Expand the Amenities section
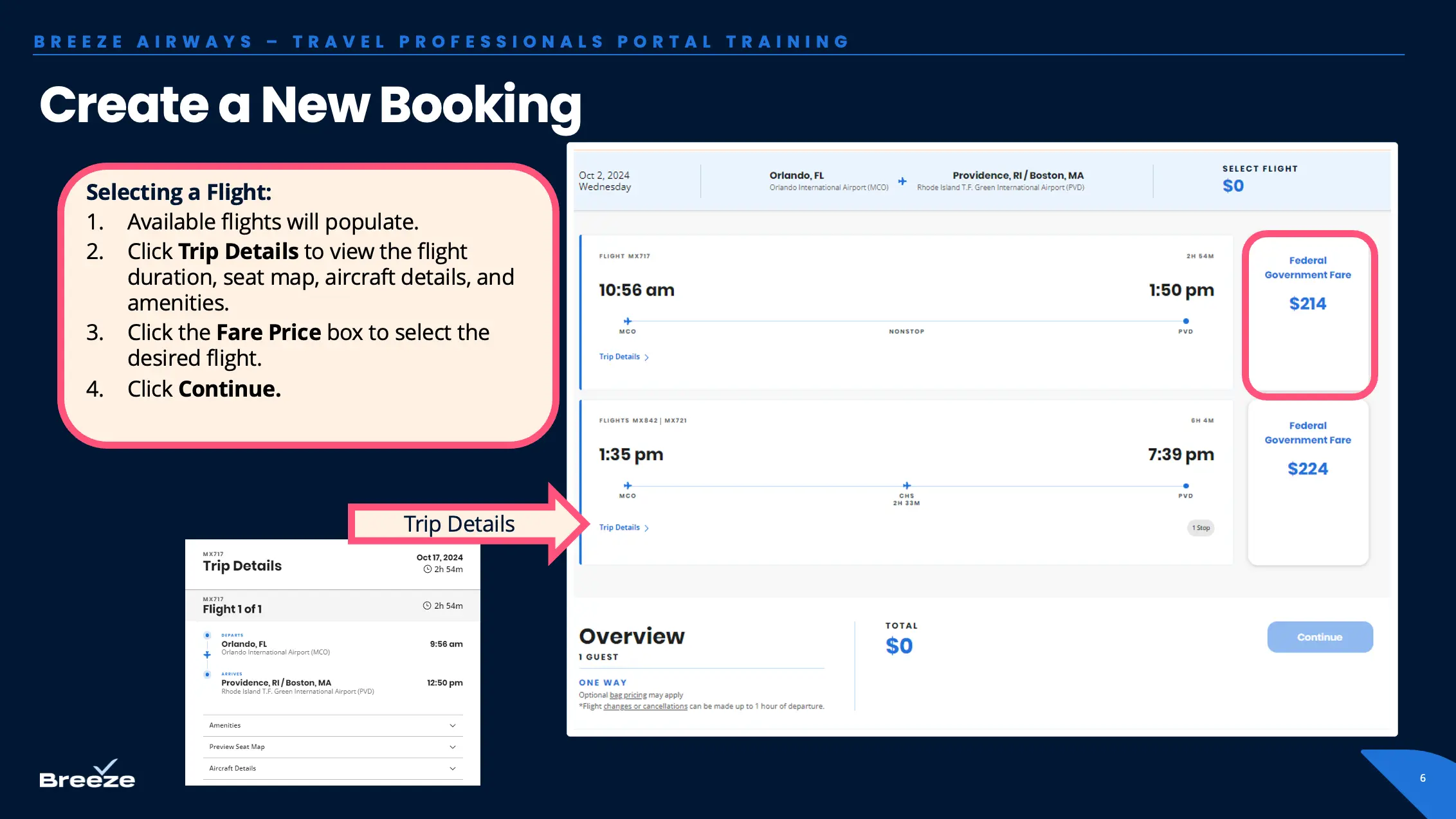Viewport: 1456px width, 819px height. click(x=332, y=725)
